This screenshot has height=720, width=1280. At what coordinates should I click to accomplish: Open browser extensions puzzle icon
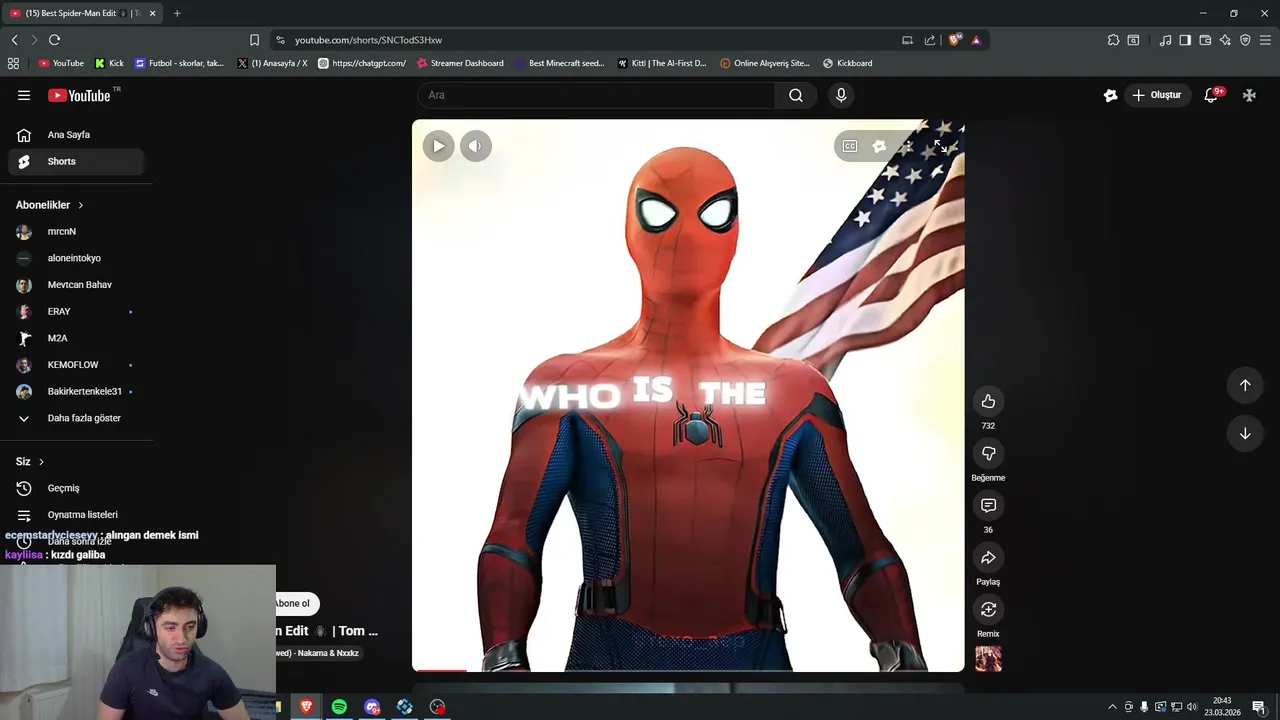point(1113,40)
